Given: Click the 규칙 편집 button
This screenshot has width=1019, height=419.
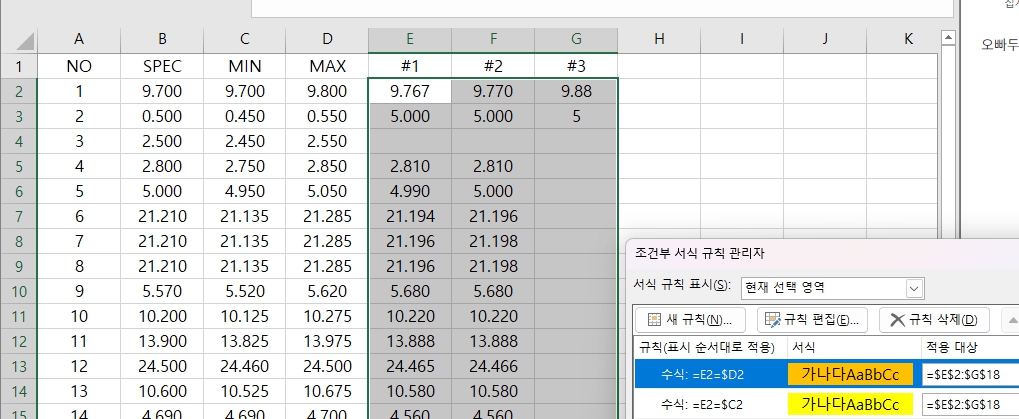Looking at the screenshot, I should [812, 320].
